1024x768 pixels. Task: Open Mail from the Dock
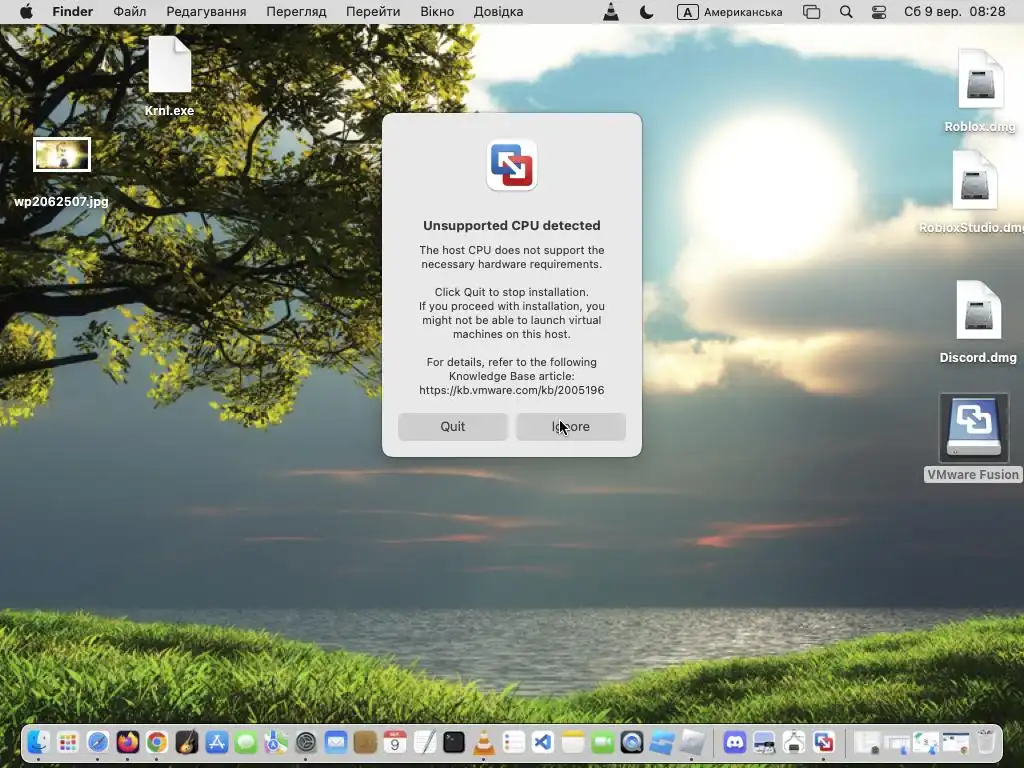[x=336, y=743]
